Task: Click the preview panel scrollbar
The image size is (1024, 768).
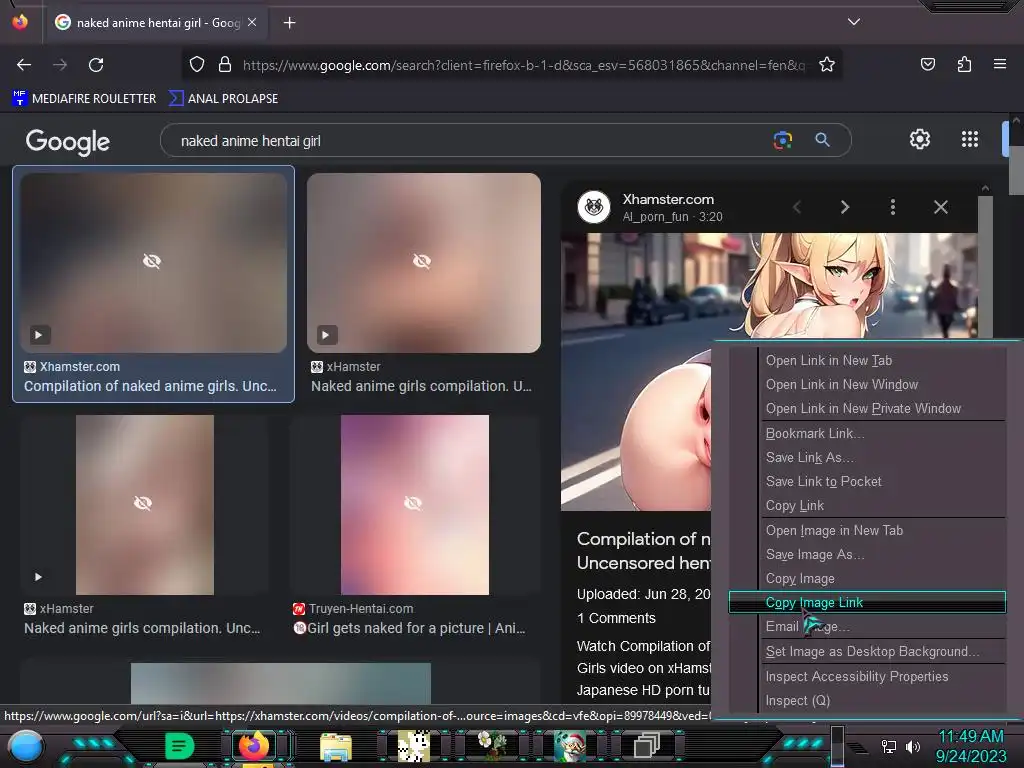Action: click(x=985, y=268)
